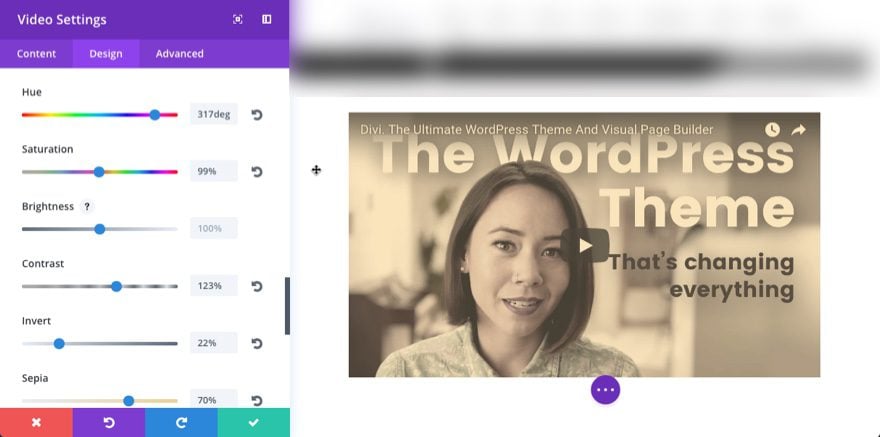Click the Hue slider handle

tap(155, 115)
